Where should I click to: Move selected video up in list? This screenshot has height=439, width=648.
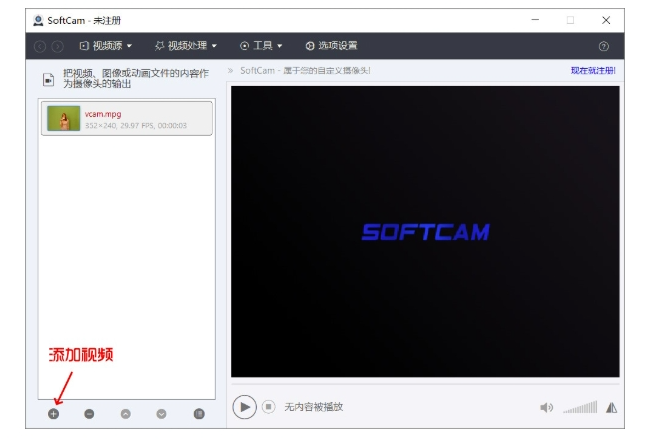[126, 413]
